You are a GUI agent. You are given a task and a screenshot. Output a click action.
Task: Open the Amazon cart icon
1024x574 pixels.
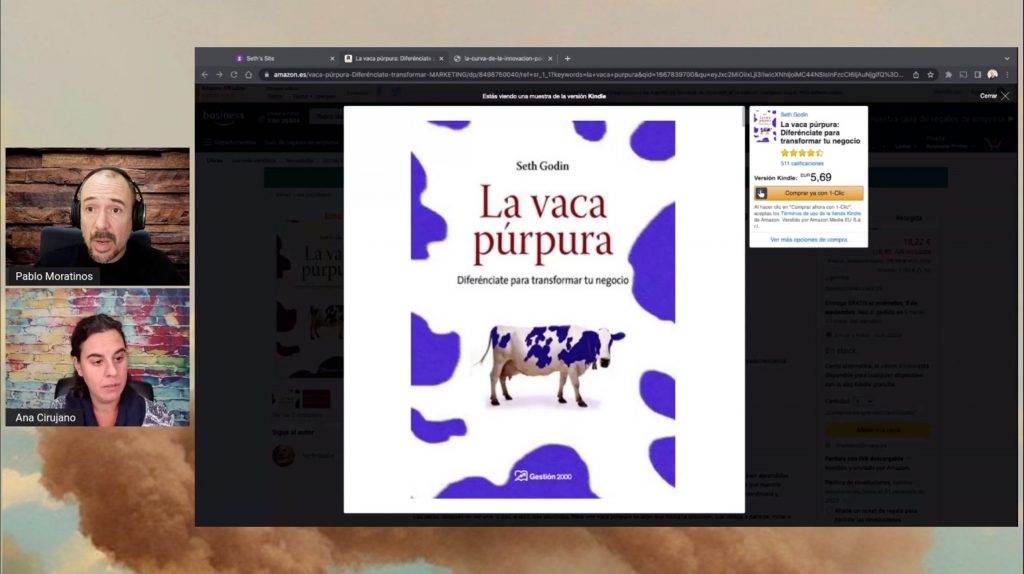pos(994,144)
